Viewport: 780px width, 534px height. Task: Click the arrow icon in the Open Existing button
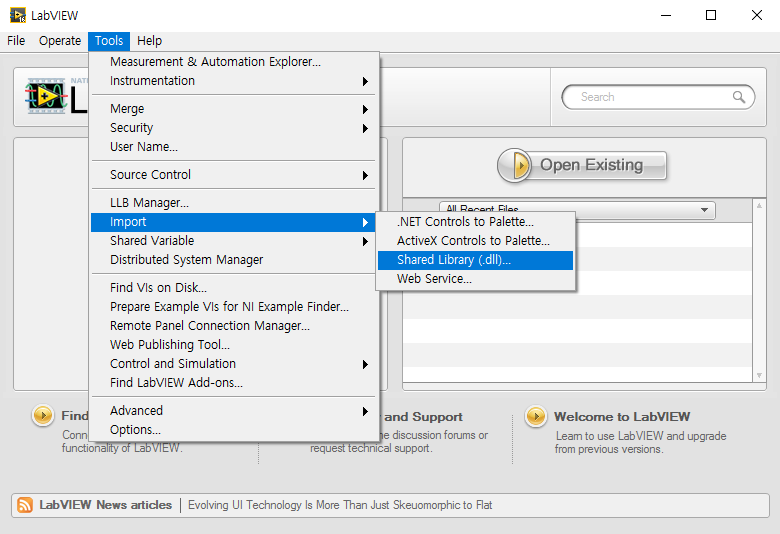pyautogui.click(x=516, y=165)
